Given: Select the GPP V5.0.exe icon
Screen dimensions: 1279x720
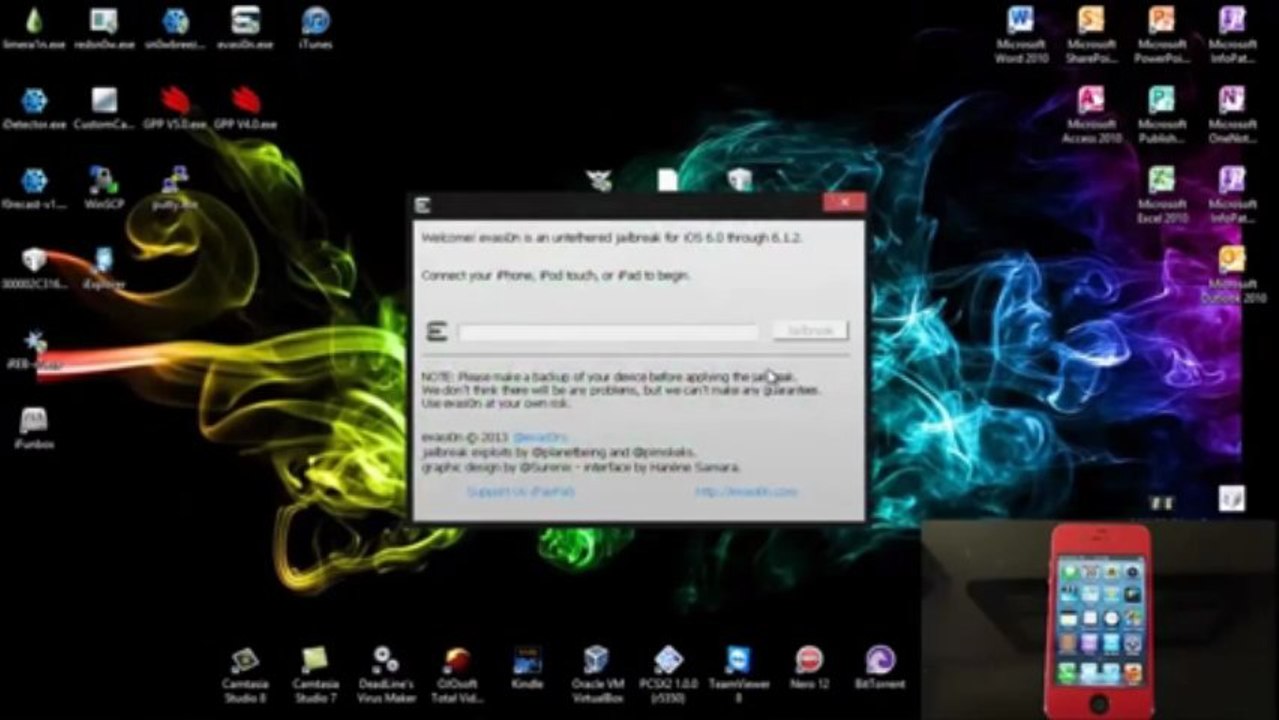Looking at the screenshot, I should [175, 108].
